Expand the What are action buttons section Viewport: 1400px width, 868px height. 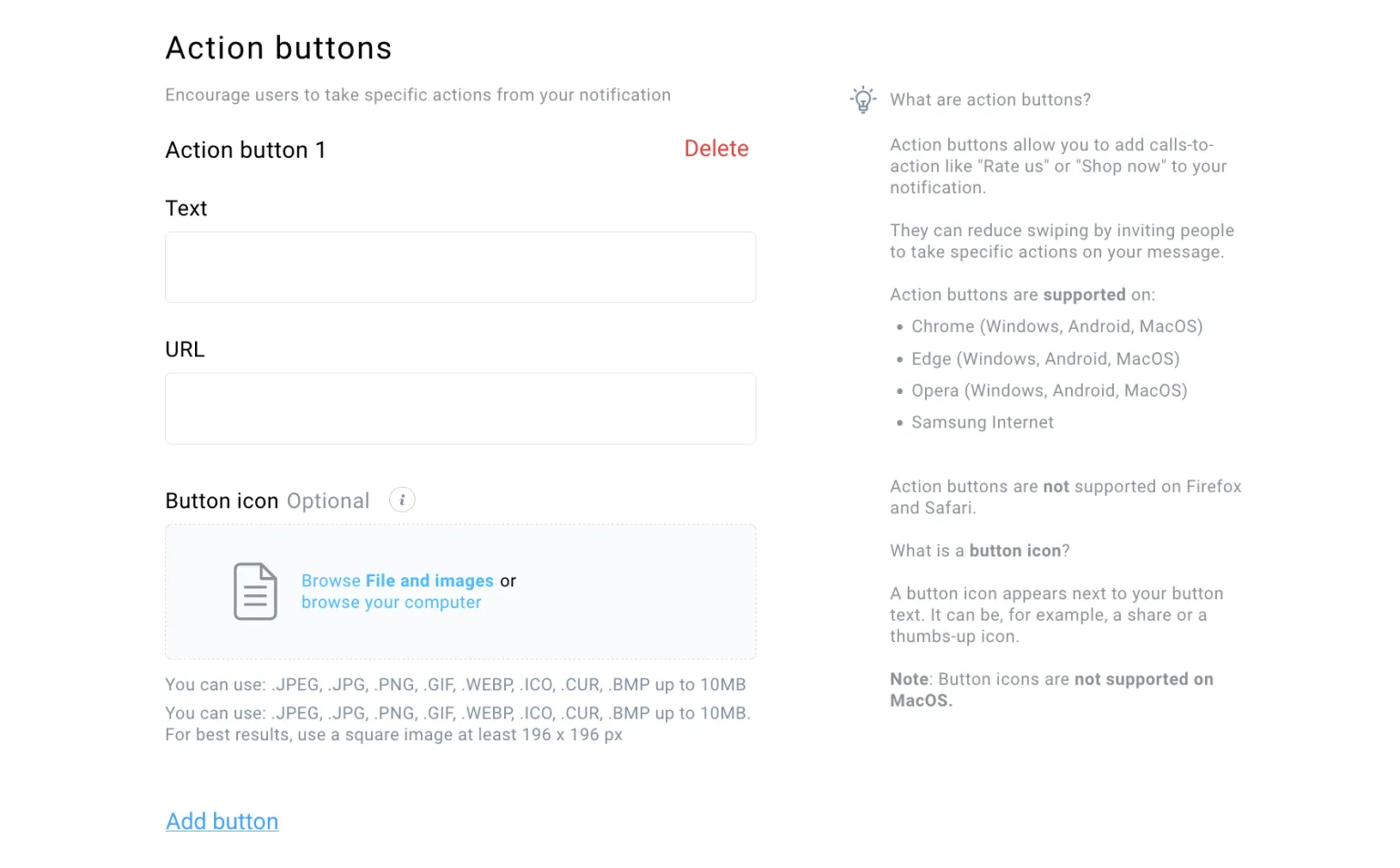pos(990,99)
